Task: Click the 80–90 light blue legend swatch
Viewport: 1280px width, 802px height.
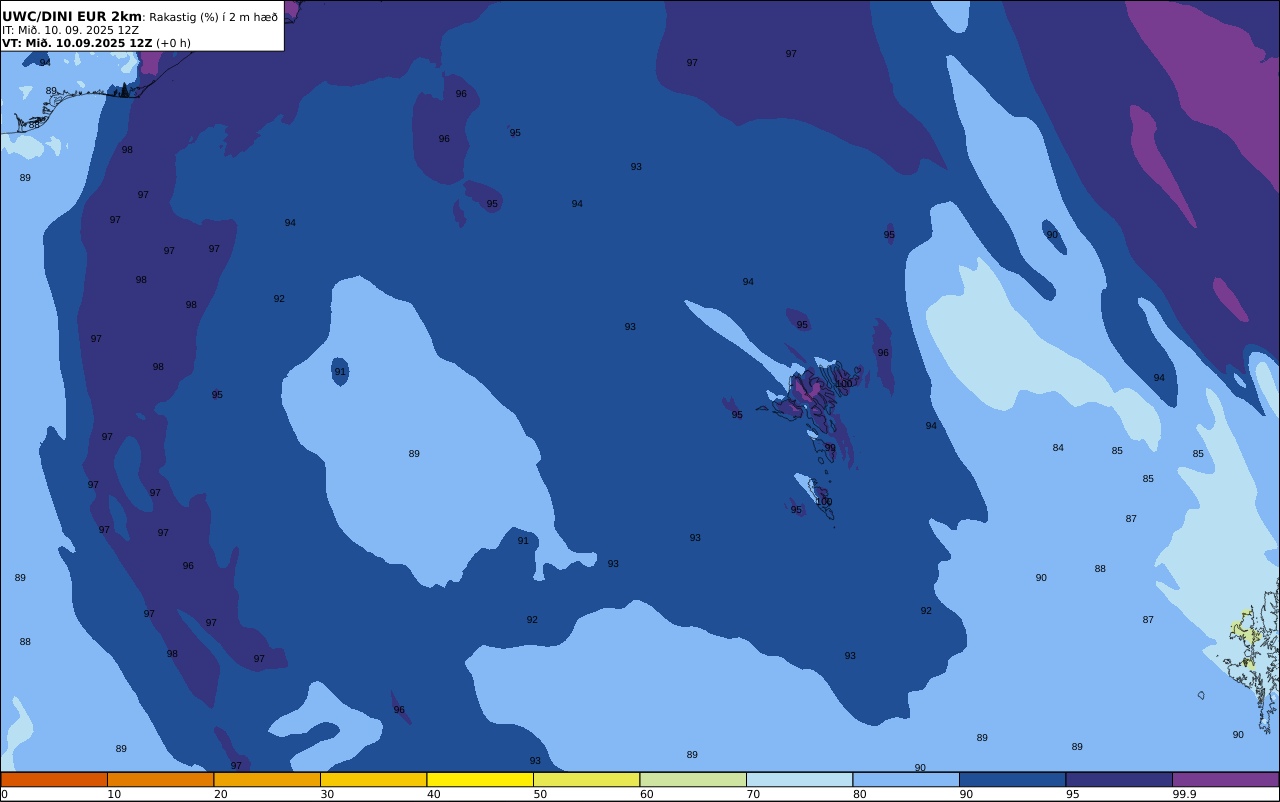Action: [906, 779]
